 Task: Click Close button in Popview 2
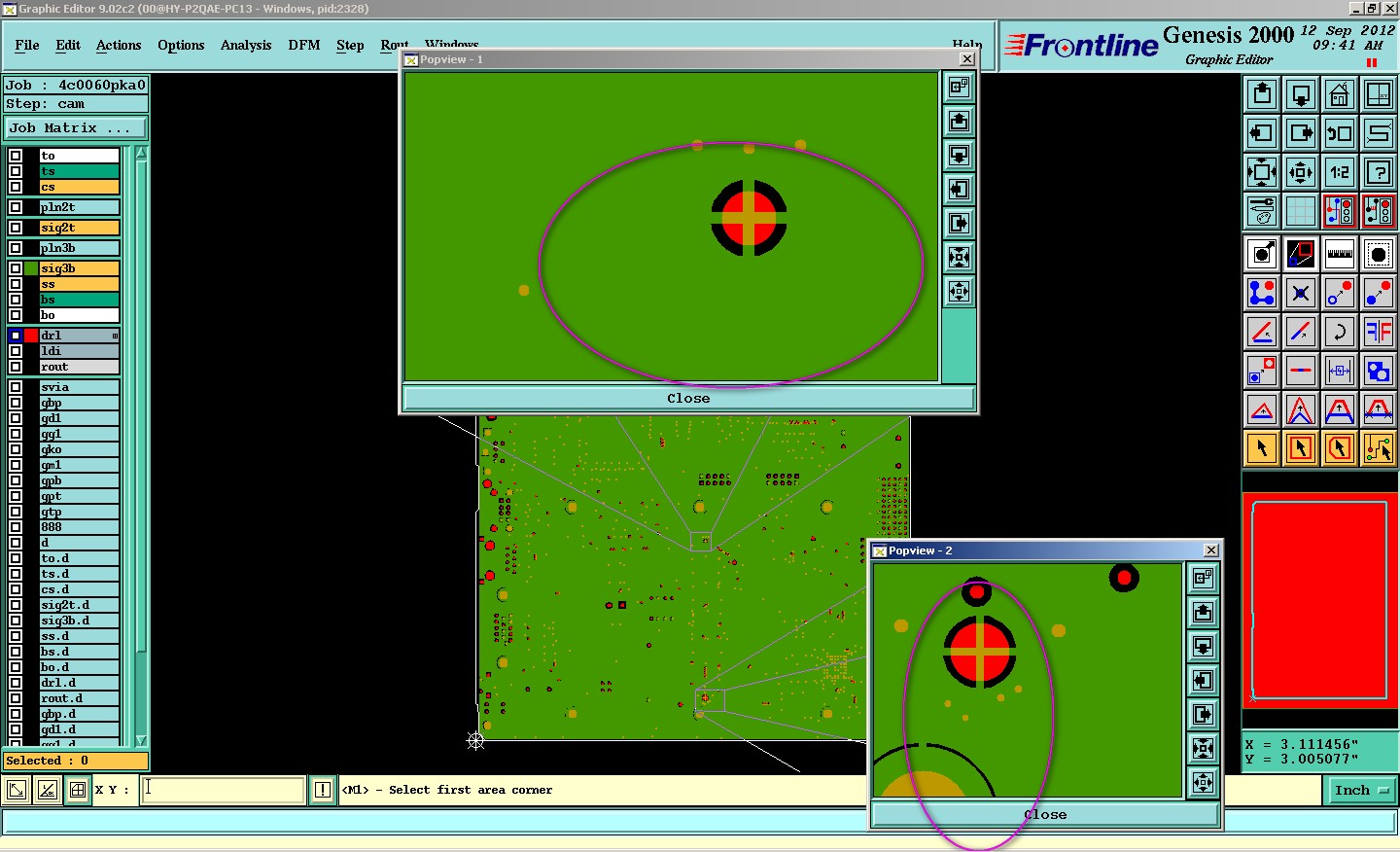(x=1045, y=814)
